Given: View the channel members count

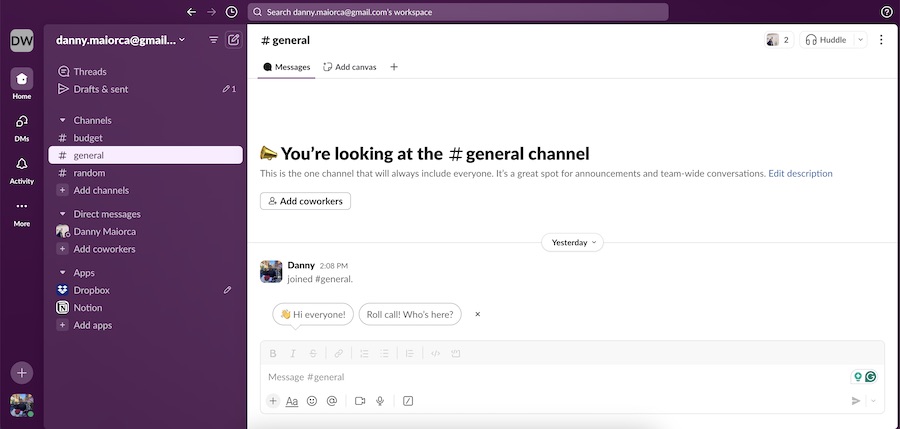Looking at the screenshot, I should pyautogui.click(x=779, y=40).
